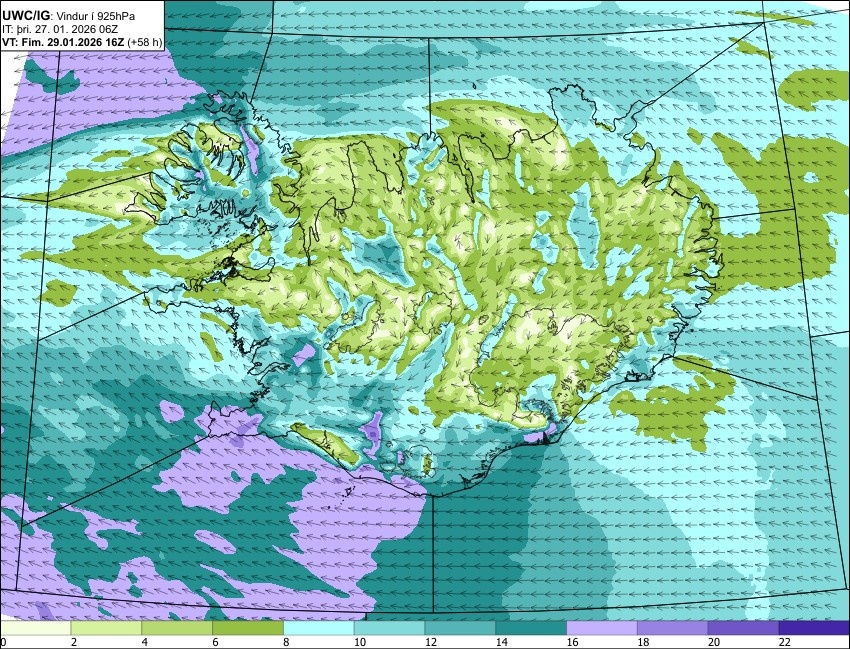
Task: Click the 16–18 m/s lavender legend swatch
Action: tap(602, 628)
